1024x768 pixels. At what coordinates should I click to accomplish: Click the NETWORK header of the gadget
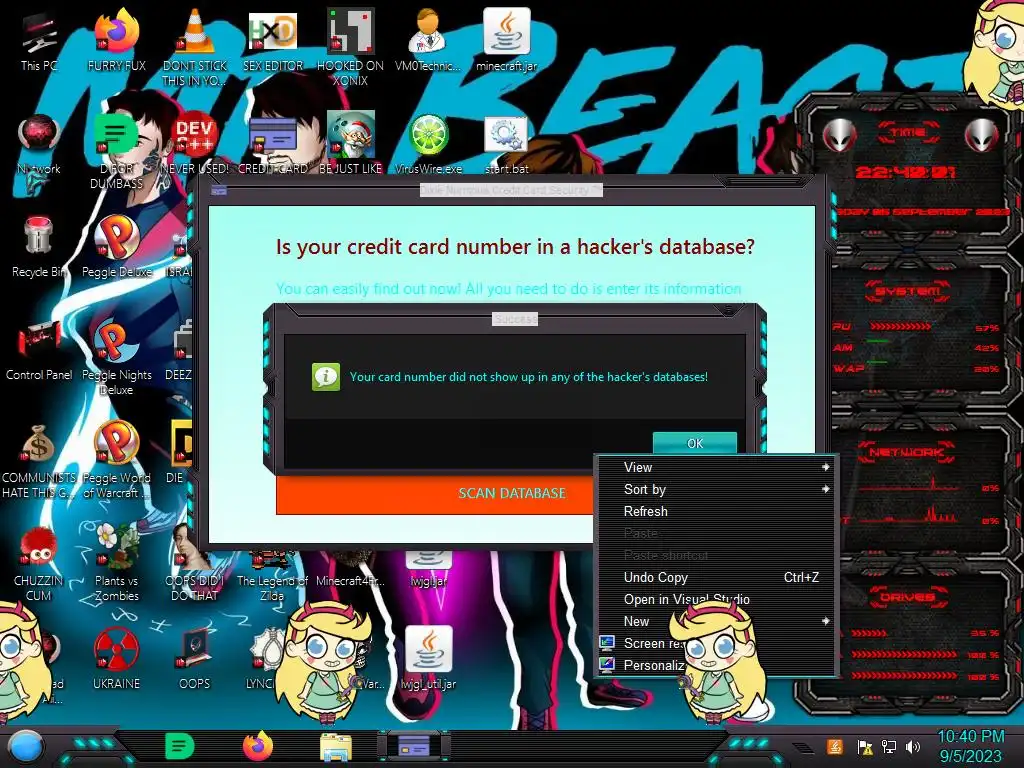click(x=908, y=451)
